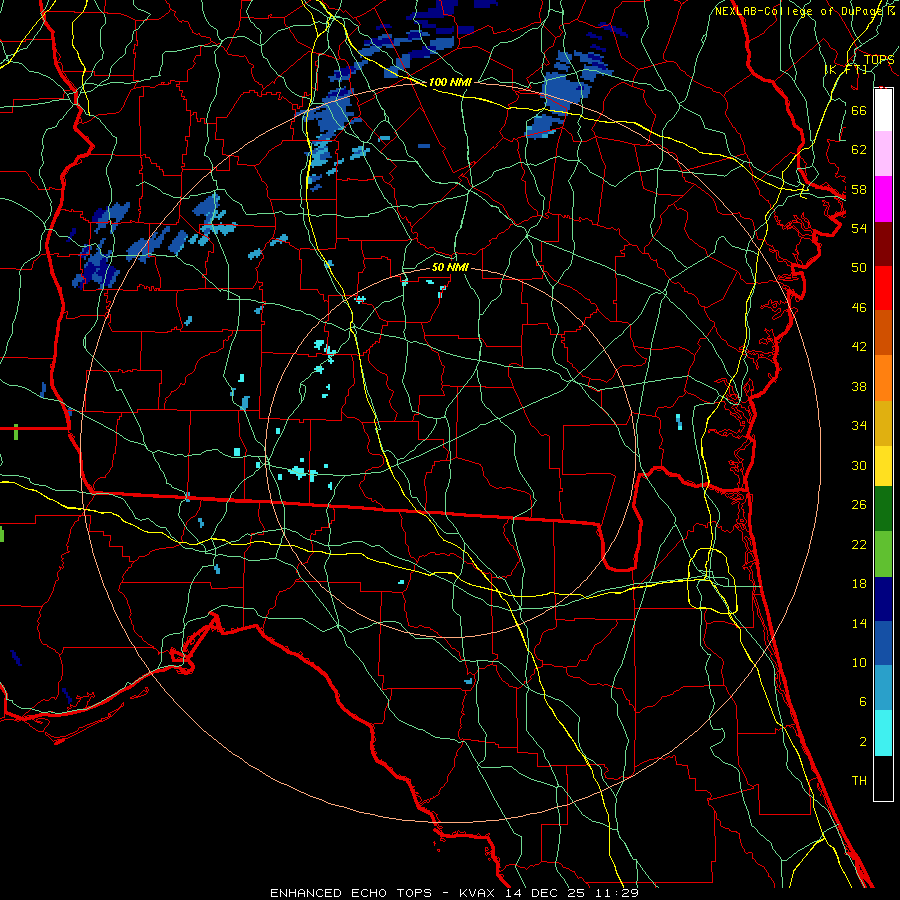This screenshot has height=900, width=900.
Task: Click the dark green legend color band
Action: tap(883, 509)
